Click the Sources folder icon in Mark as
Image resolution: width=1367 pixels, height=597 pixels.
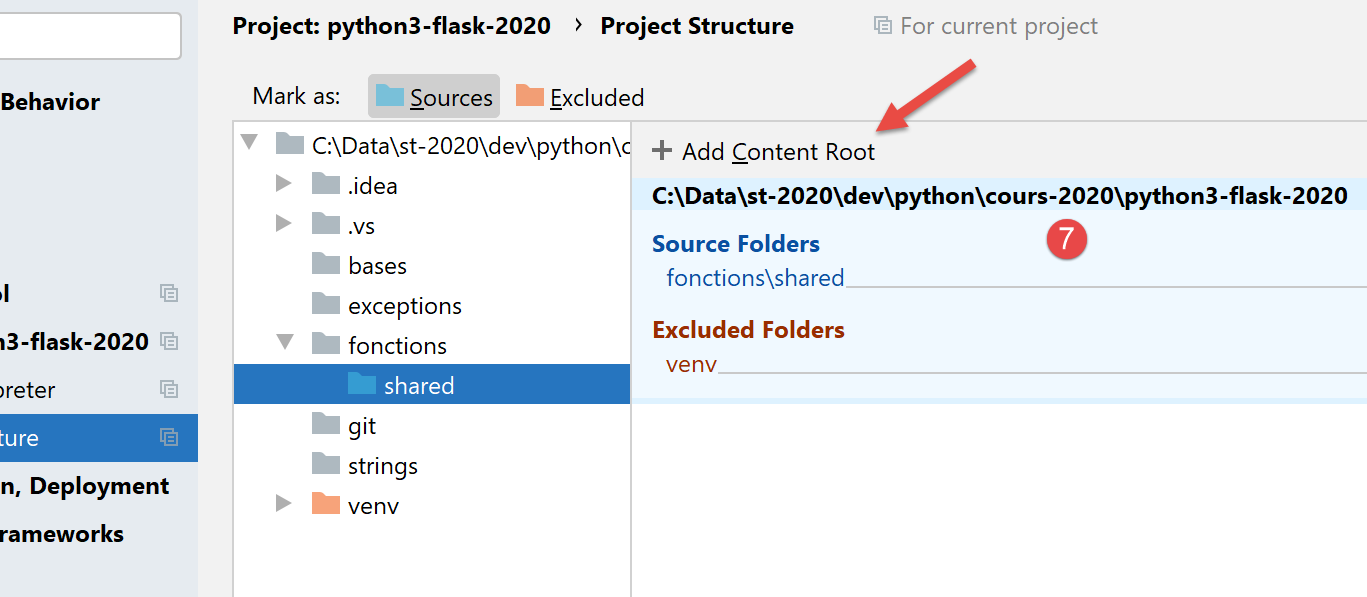[x=390, y=96]
